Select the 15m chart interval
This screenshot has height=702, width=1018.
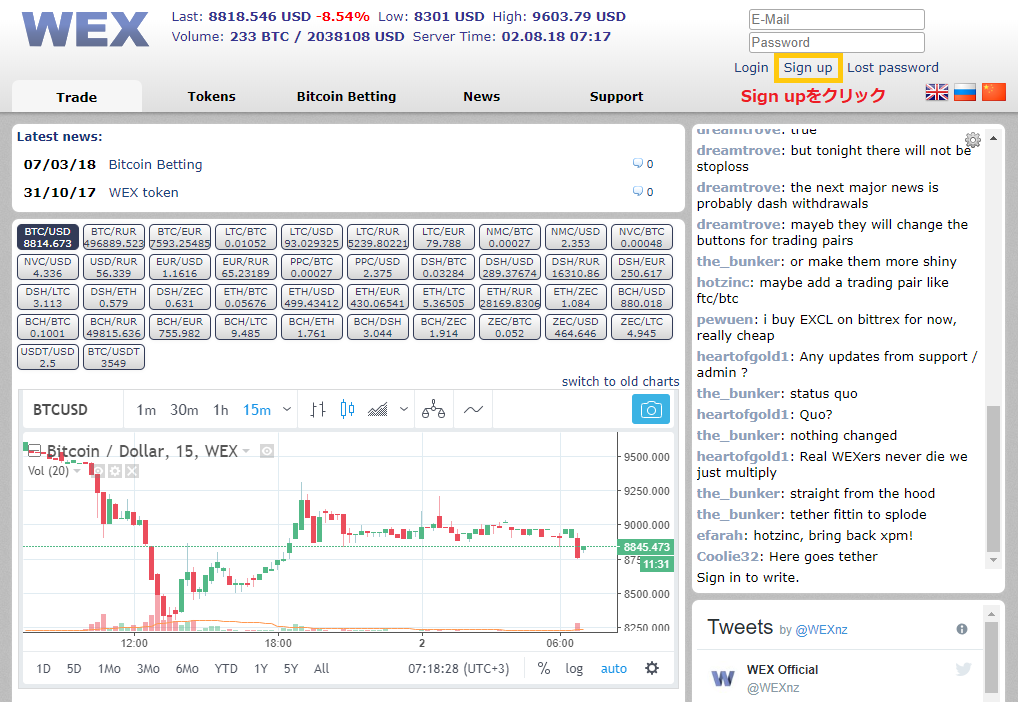pos(256,410)
